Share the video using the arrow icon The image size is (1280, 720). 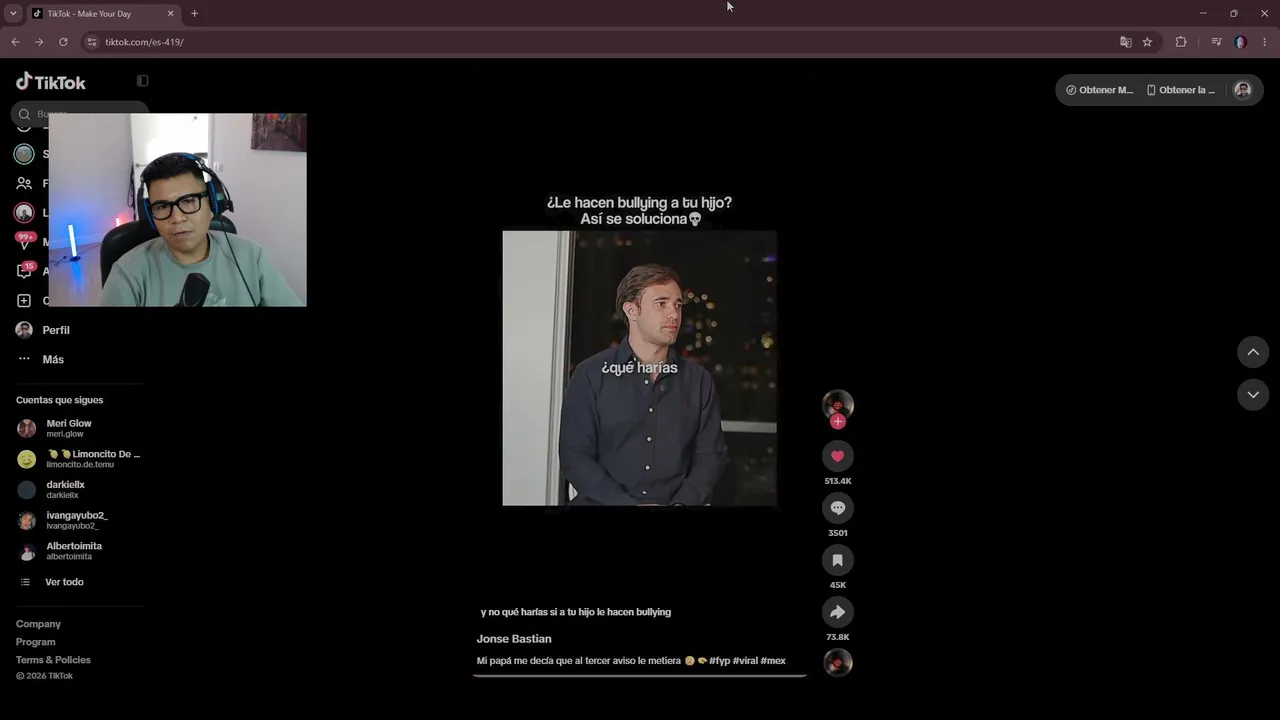point(838,612)
